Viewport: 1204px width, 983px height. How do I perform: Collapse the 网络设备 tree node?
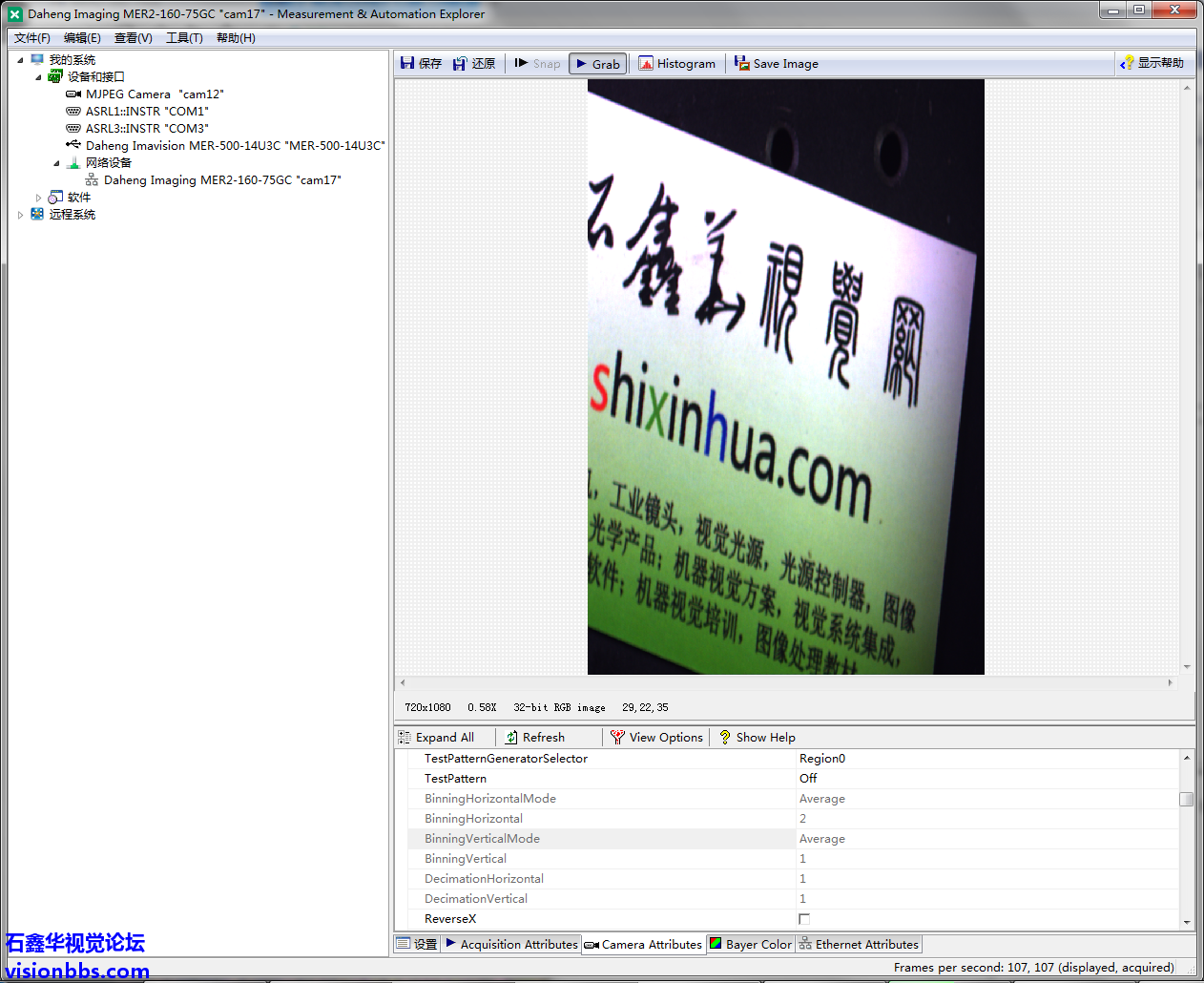(56, 163)
